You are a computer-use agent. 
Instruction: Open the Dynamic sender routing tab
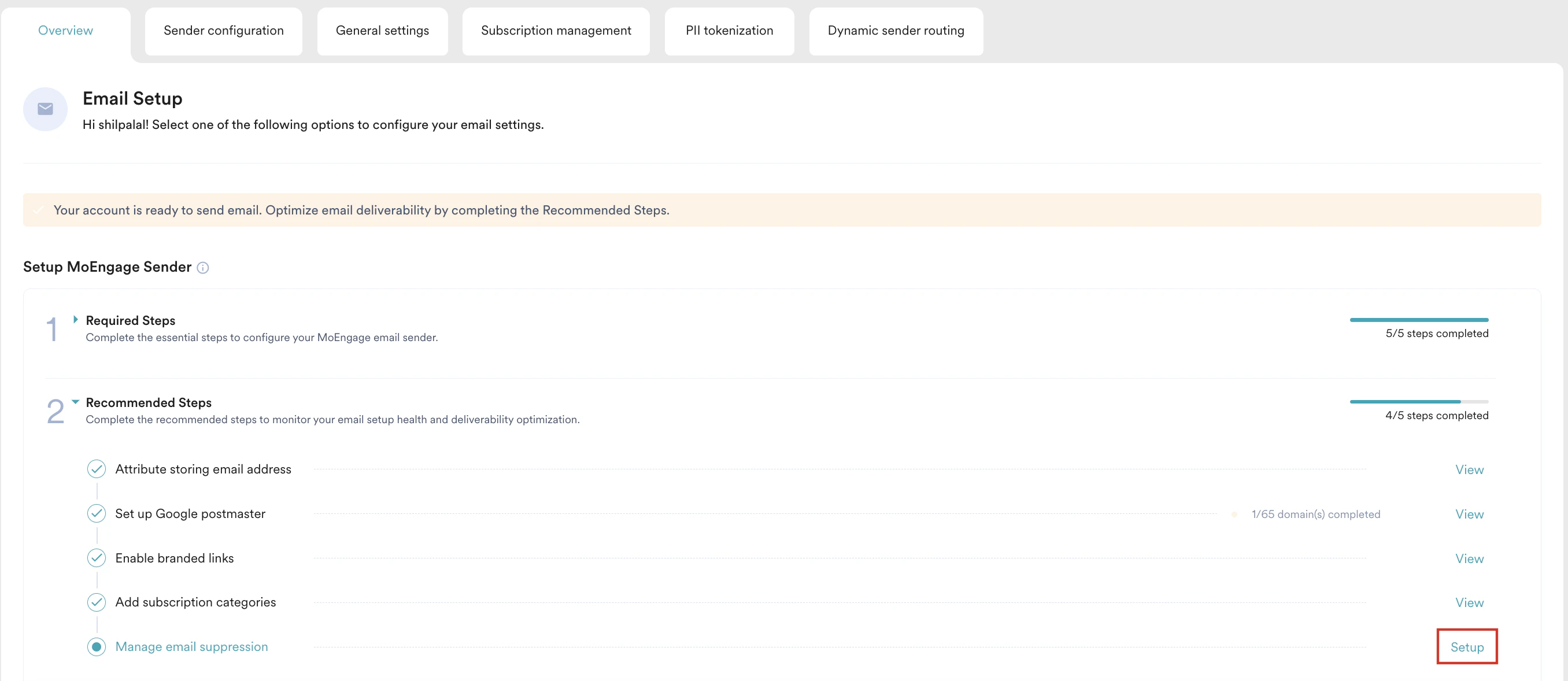(896, 30)
